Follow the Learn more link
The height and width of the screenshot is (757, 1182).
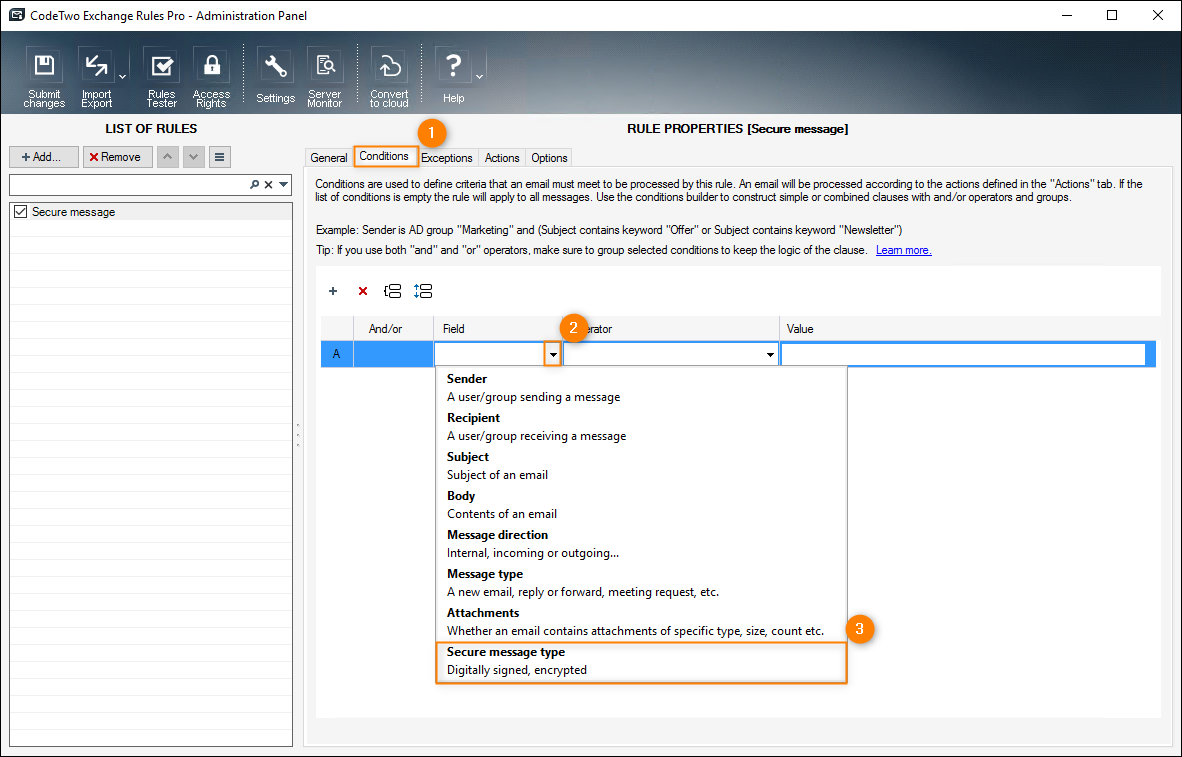click(x=903, y=250)
